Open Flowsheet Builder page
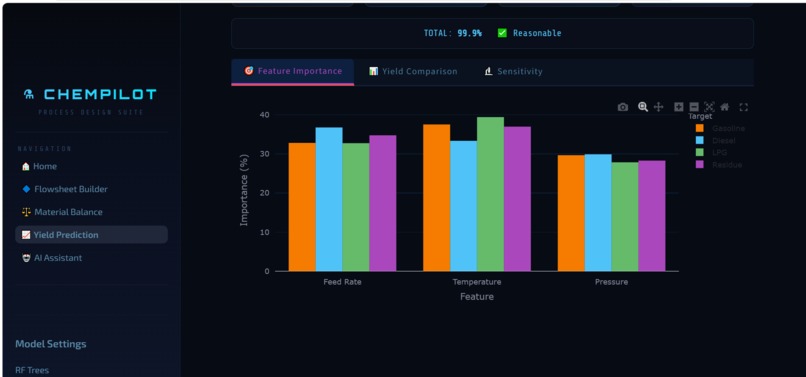Image resolution: width=806 pixels, height=377 pixels. pos(91,189)
